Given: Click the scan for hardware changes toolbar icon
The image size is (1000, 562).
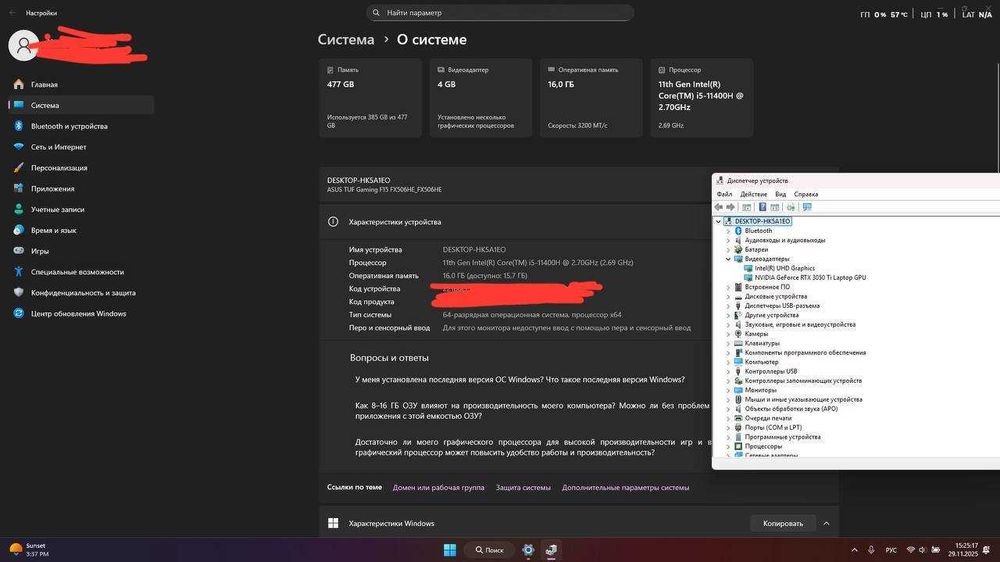Looking at the screenshot, I should pos(791,207).
